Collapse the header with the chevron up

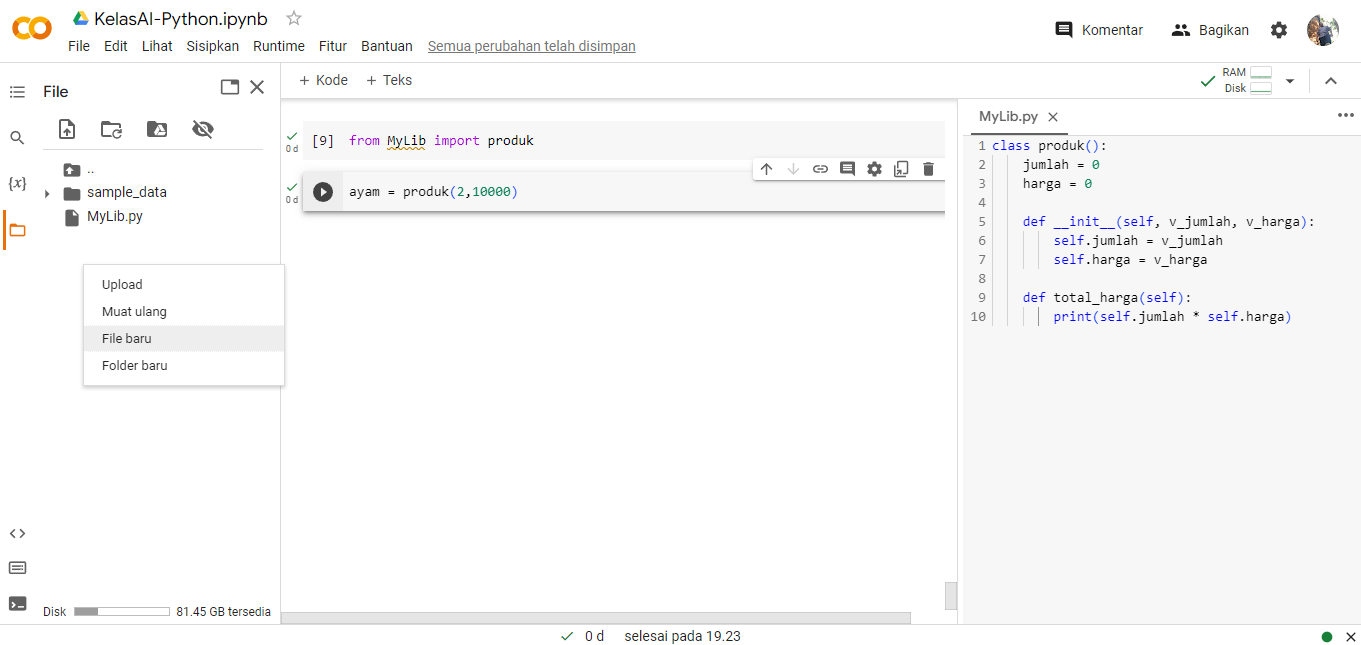[1331, 81]
